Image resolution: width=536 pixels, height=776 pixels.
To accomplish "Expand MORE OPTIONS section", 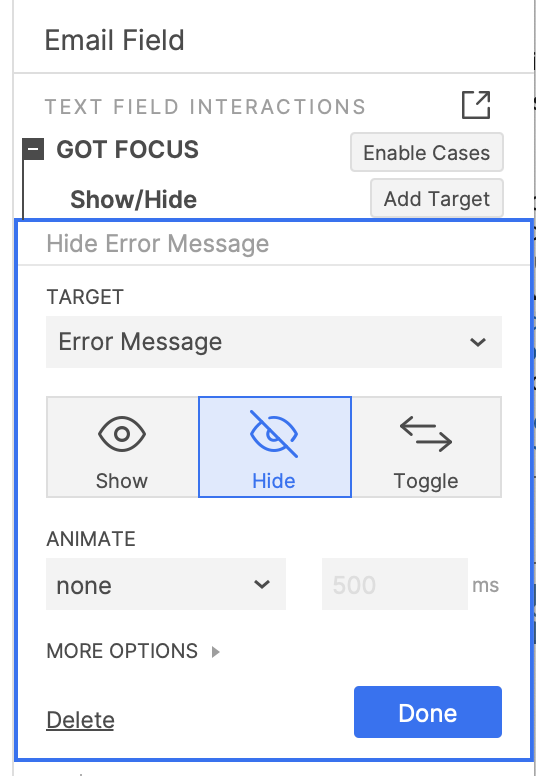I will click(133, 651).
